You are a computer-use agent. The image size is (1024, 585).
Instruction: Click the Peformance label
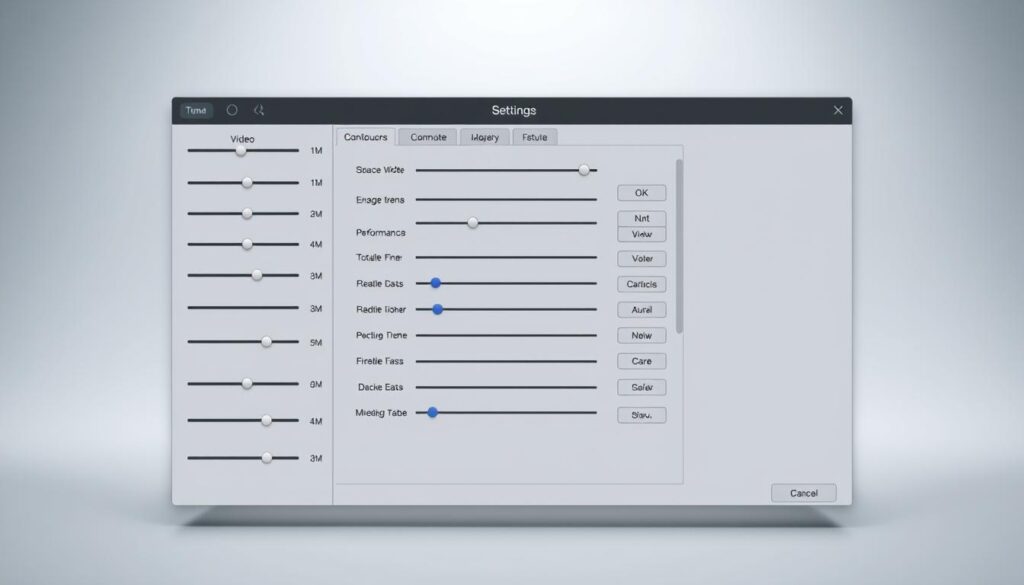[x=381, y=232]
